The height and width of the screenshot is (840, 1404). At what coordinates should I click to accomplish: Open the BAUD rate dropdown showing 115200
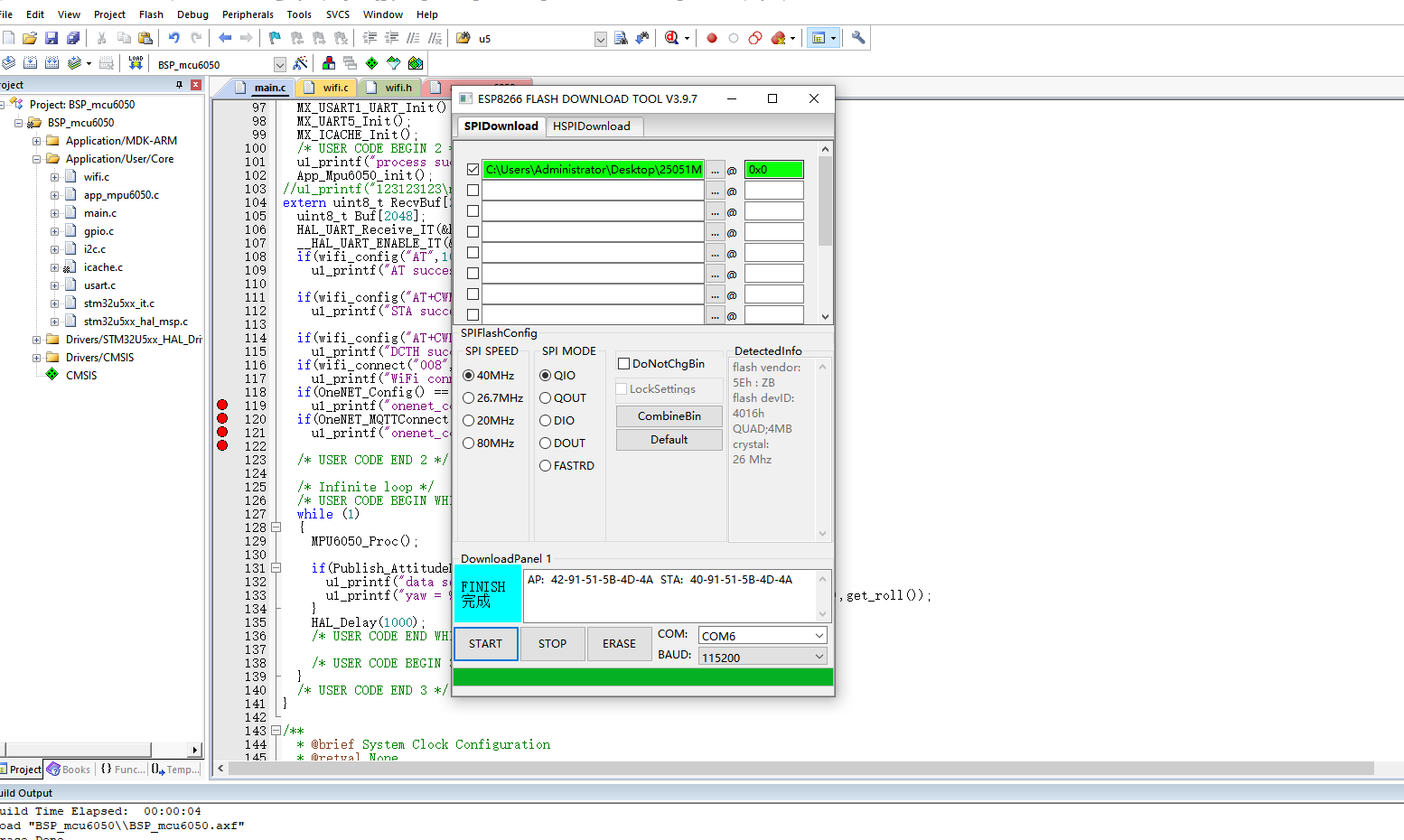[x=819, y=657]
